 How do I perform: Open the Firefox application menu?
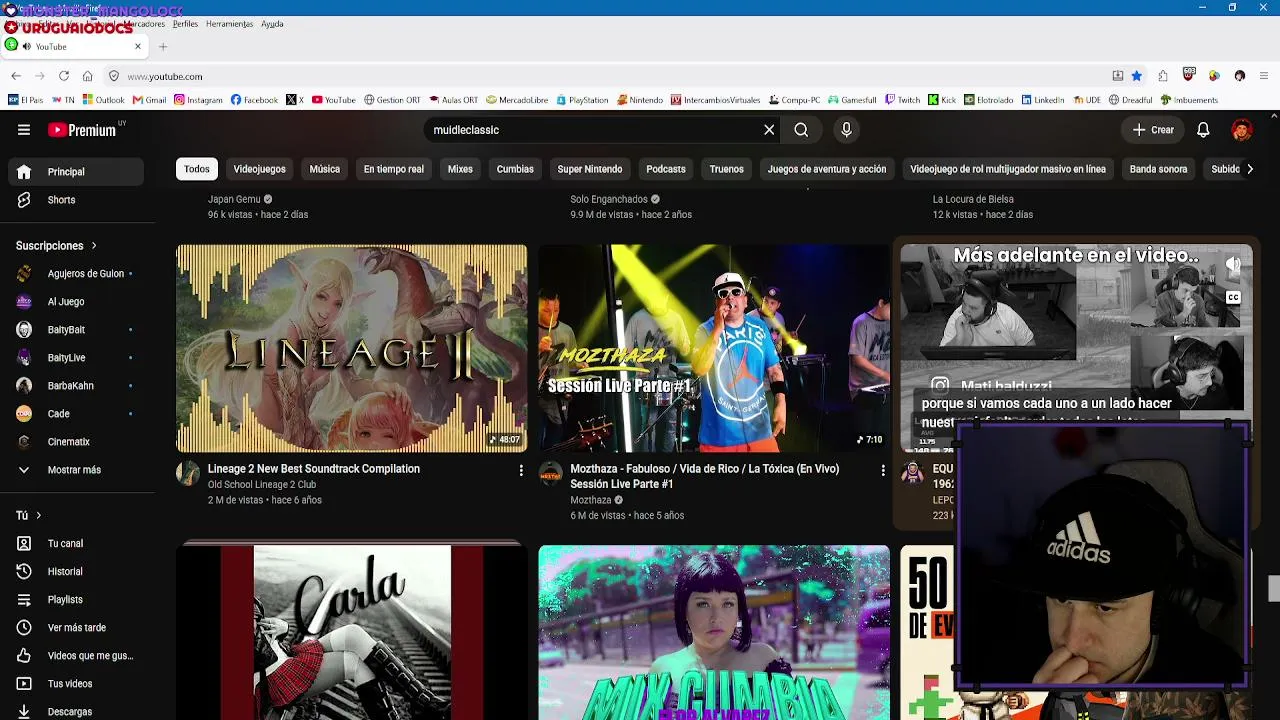point(1265,76)
